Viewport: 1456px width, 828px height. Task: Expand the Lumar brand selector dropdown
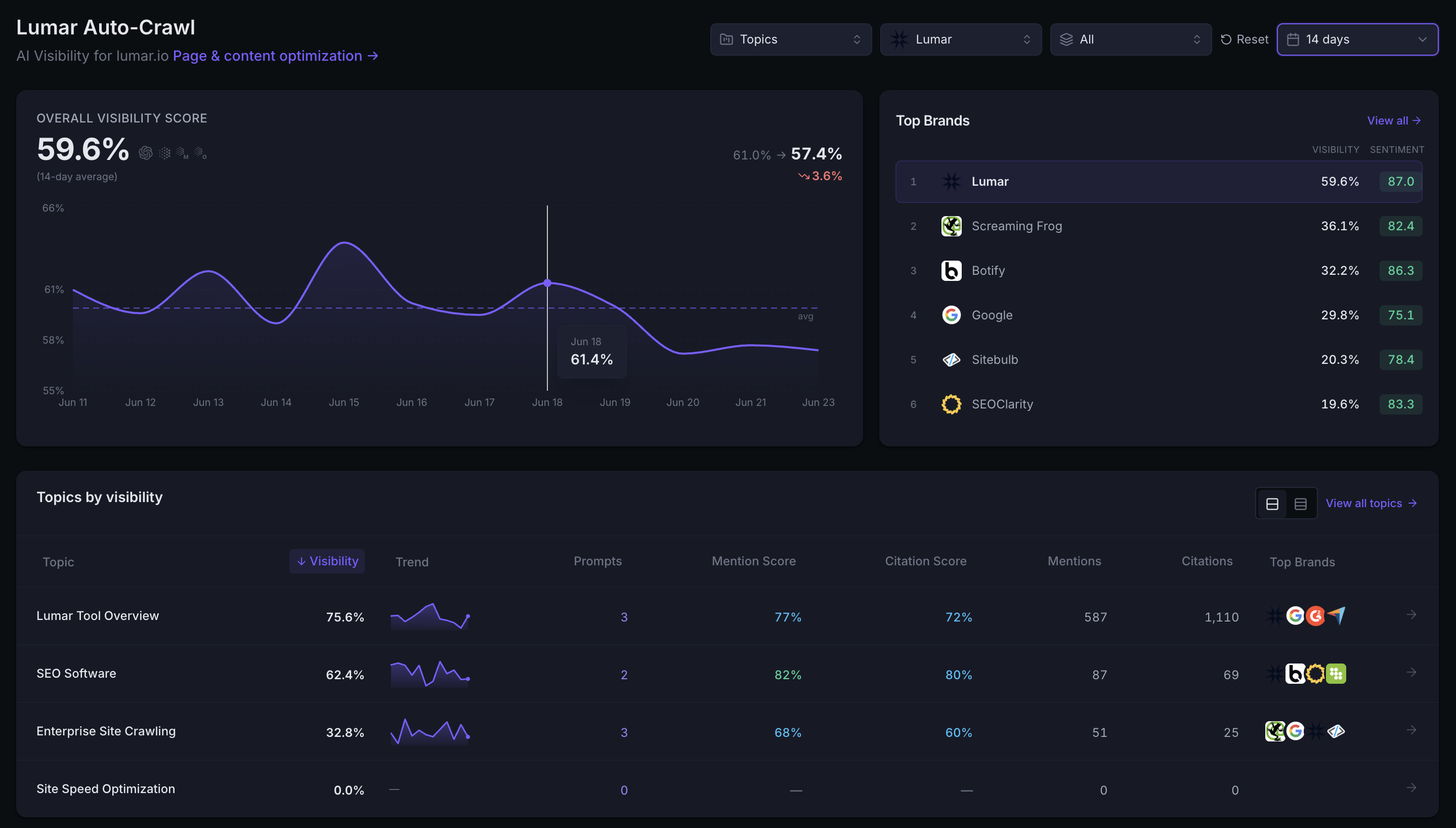[x=960, y=39]
